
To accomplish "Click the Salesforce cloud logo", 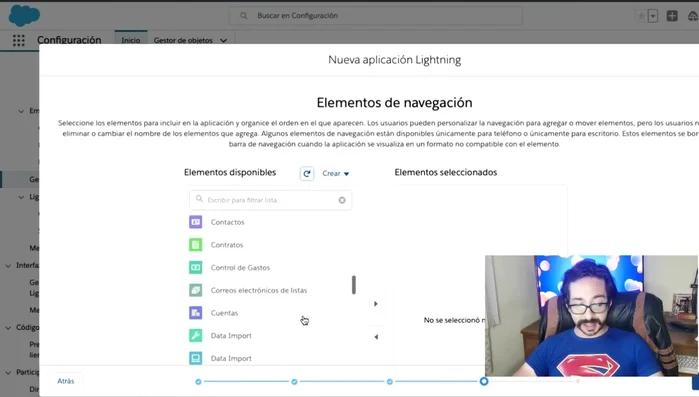I will [x=24, y=16].
